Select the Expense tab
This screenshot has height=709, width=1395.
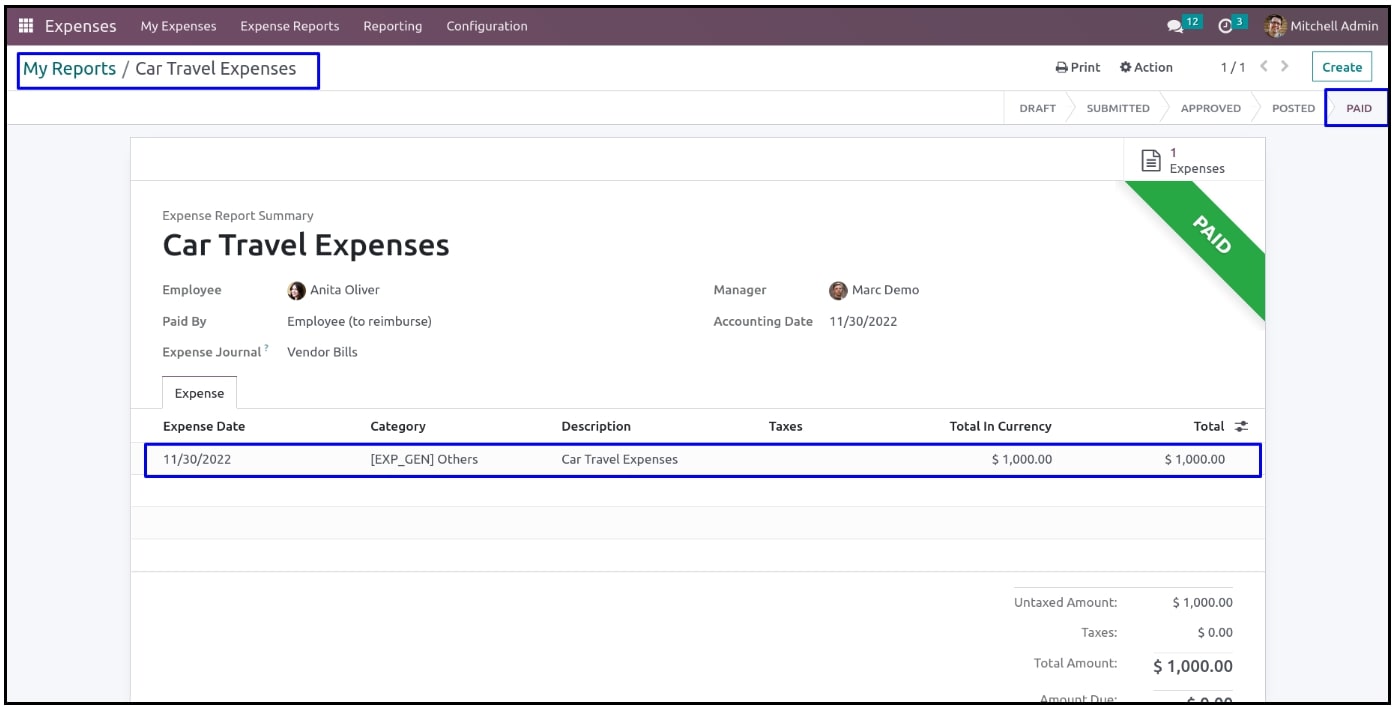pyautogui.click(x=199, y=393)
